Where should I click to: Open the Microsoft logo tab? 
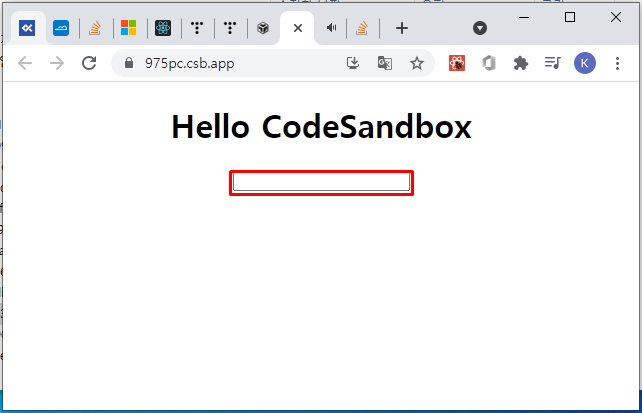pyautogui.click(x=129, y=28)
